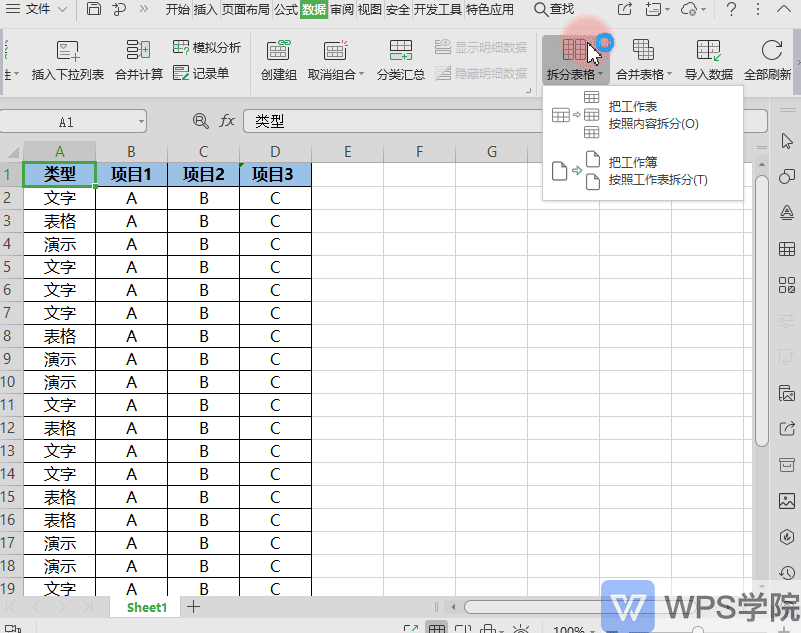Click the A1 name box field
Screen dimensions: 801x633
[x=66, y=122]
